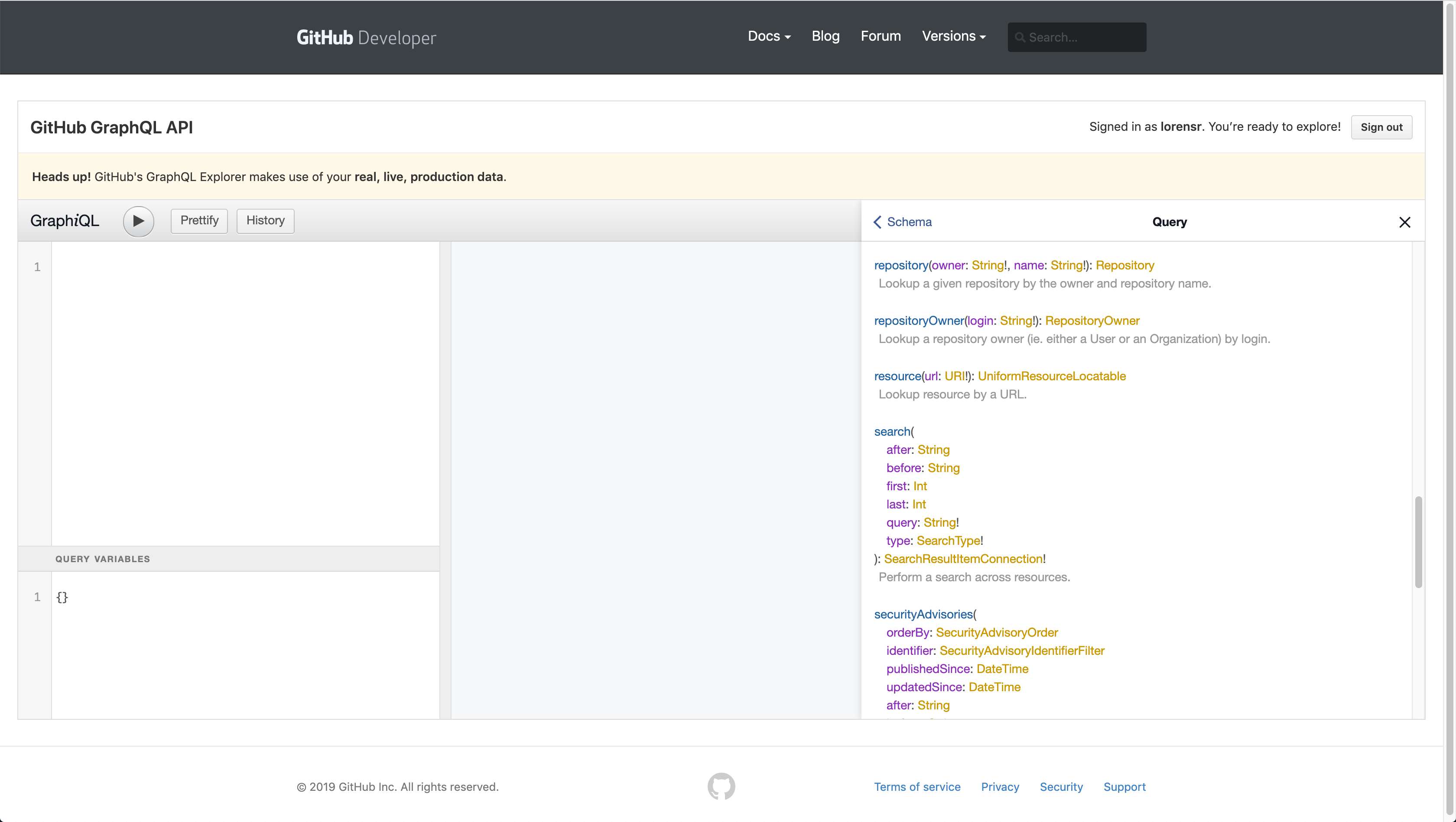
Task: Open the URI scalar type link
Action: tap(955, 376)
